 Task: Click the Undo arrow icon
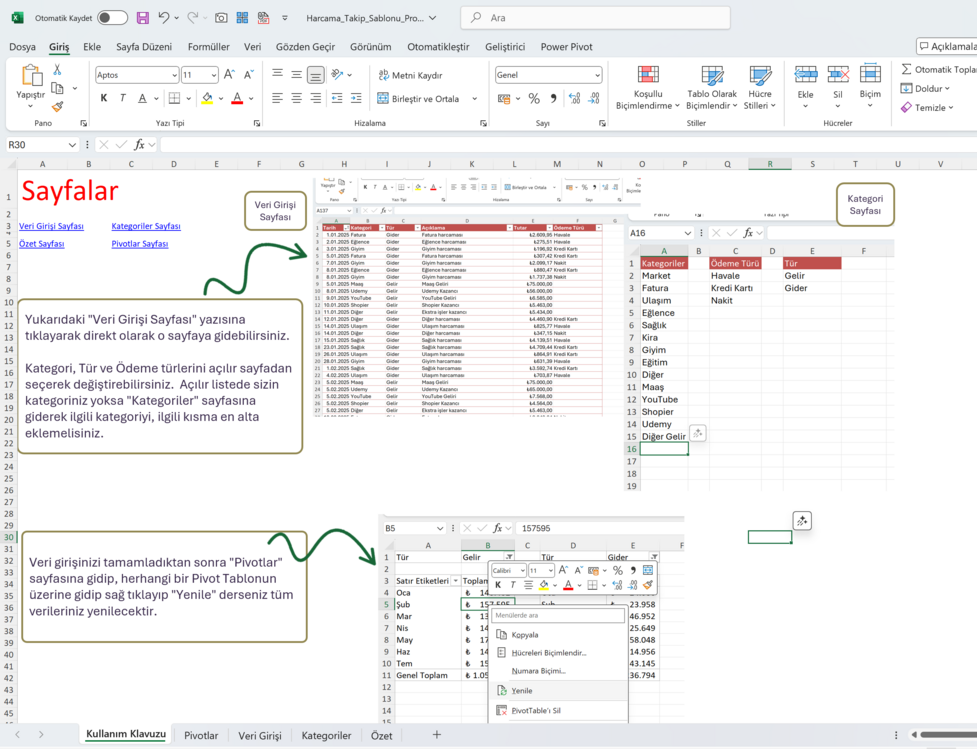(164, 18)
